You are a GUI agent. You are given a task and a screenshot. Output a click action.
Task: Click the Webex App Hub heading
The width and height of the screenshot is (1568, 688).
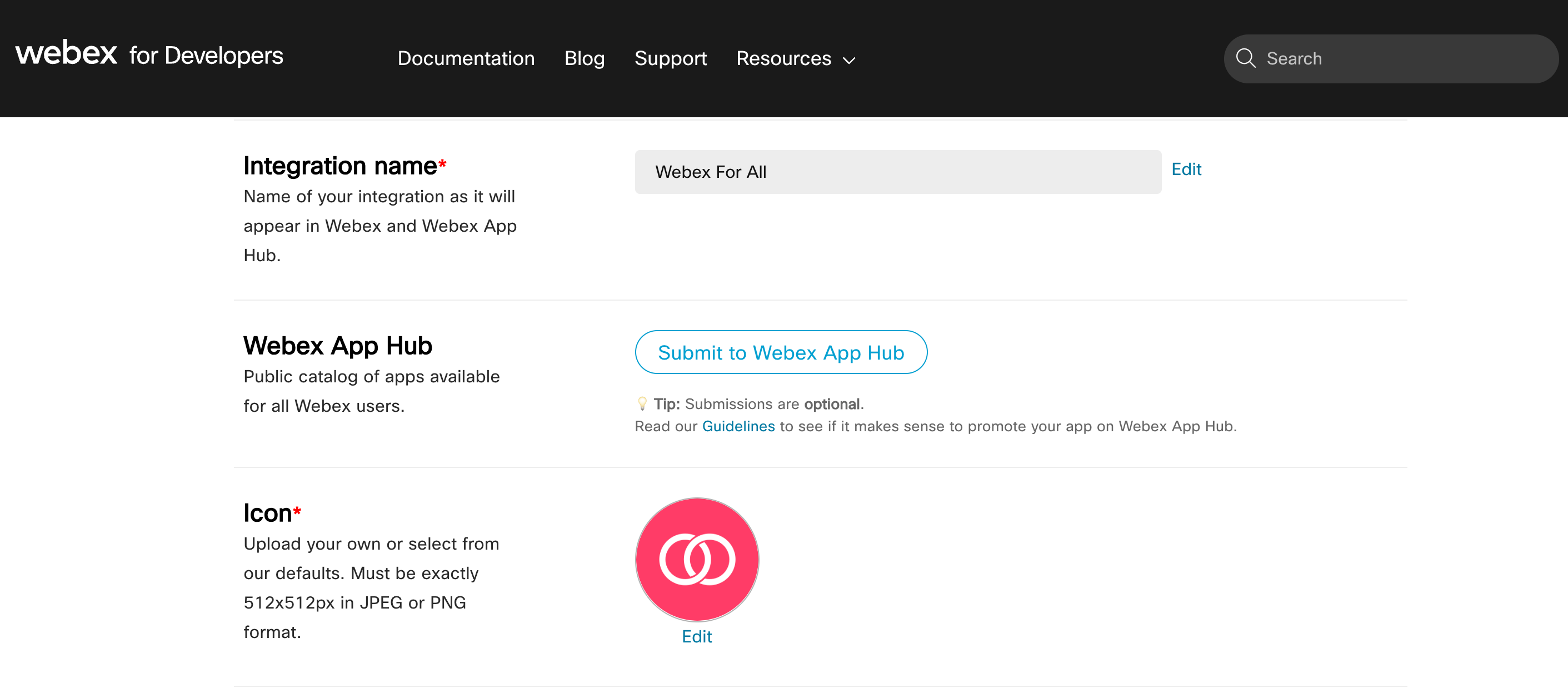(x=338, y=345)
